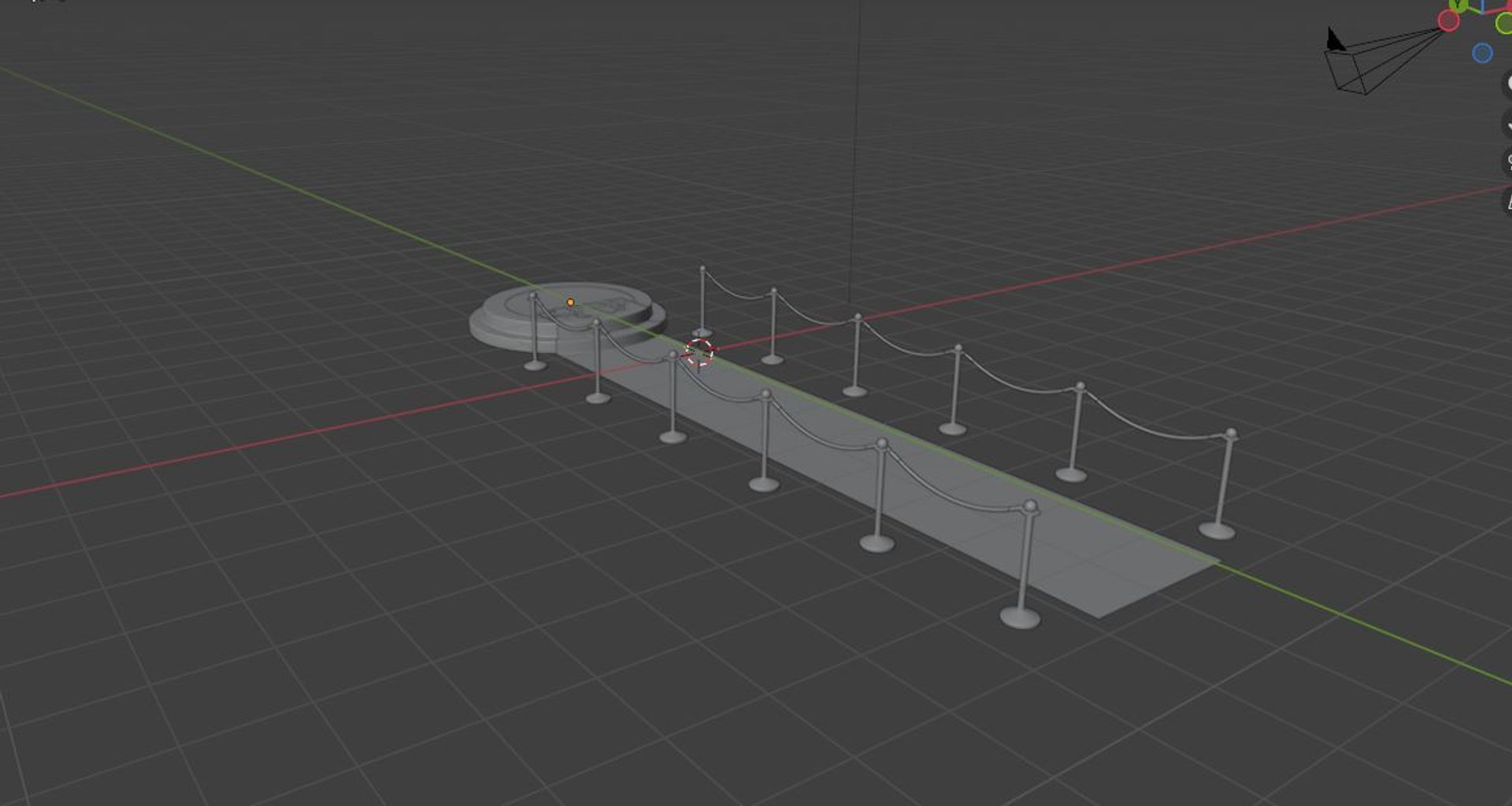Screen dimensions: 1512x806
Task: Click the orange object origin dot on the pedestal
Action: coord(570,302)
